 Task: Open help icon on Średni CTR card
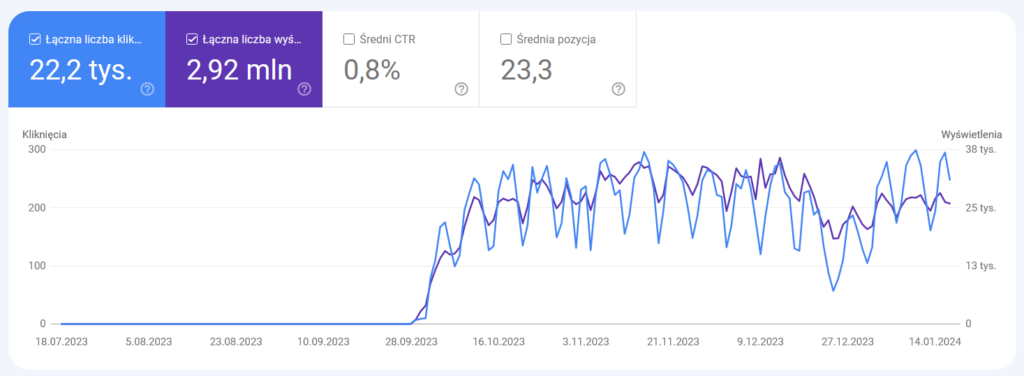pyautogui.click(x=461, y=89)
